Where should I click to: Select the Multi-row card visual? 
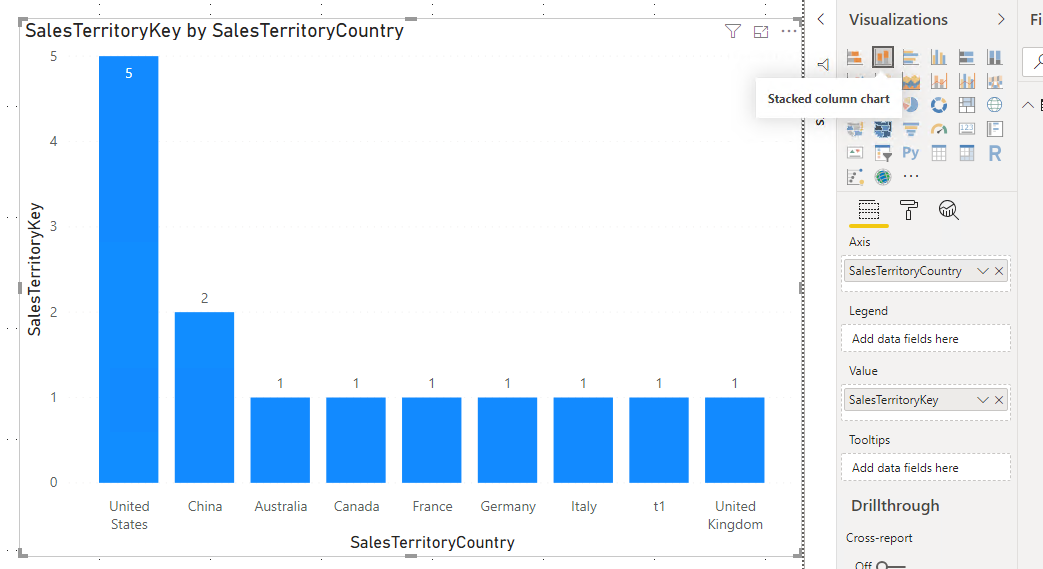(994, 129)
